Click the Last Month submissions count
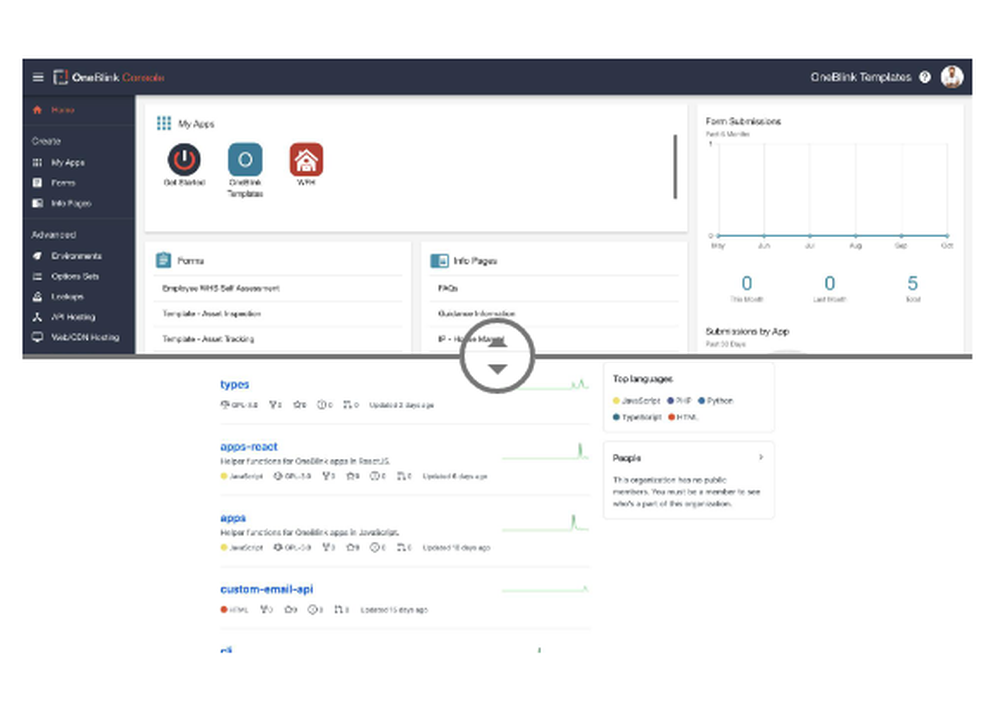Image resolution: width=1000 pixels, height=715 pixels. pyautogui.click(x=830, y=283)
